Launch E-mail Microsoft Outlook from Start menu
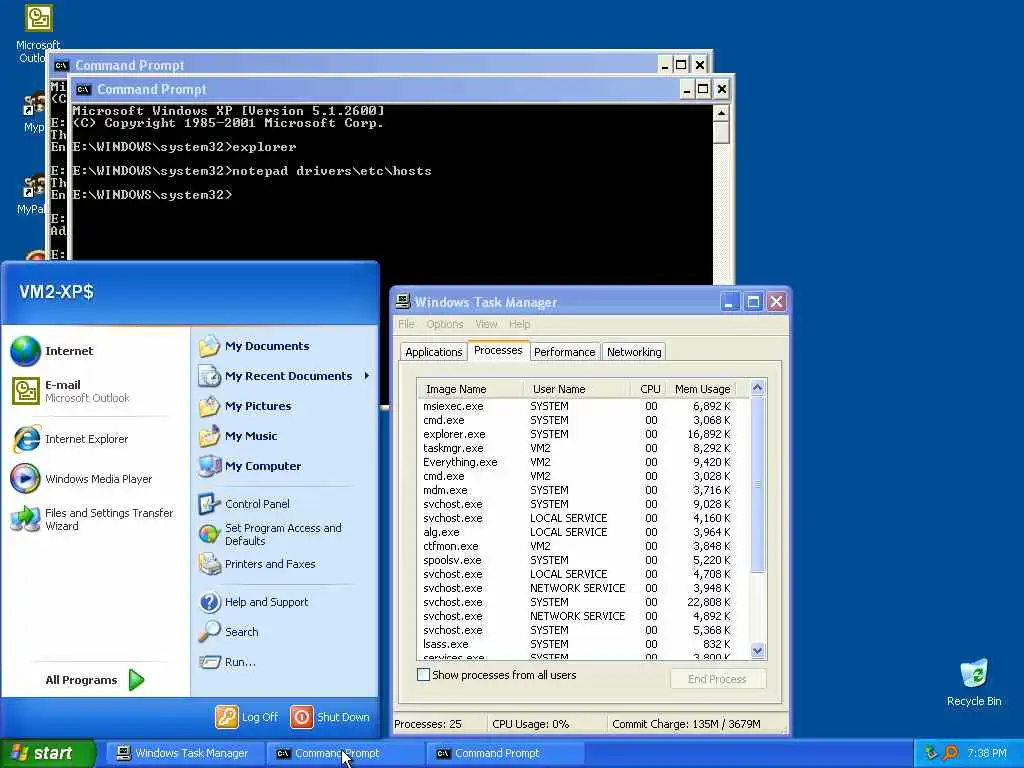The image size is (1024, 768). click(71, 391)
